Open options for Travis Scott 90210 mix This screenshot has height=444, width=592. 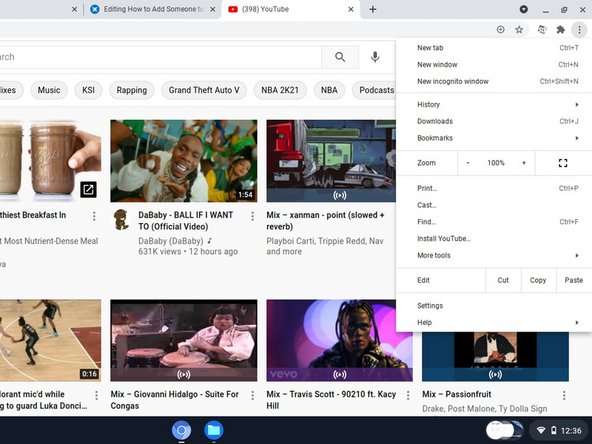(408, 395)
